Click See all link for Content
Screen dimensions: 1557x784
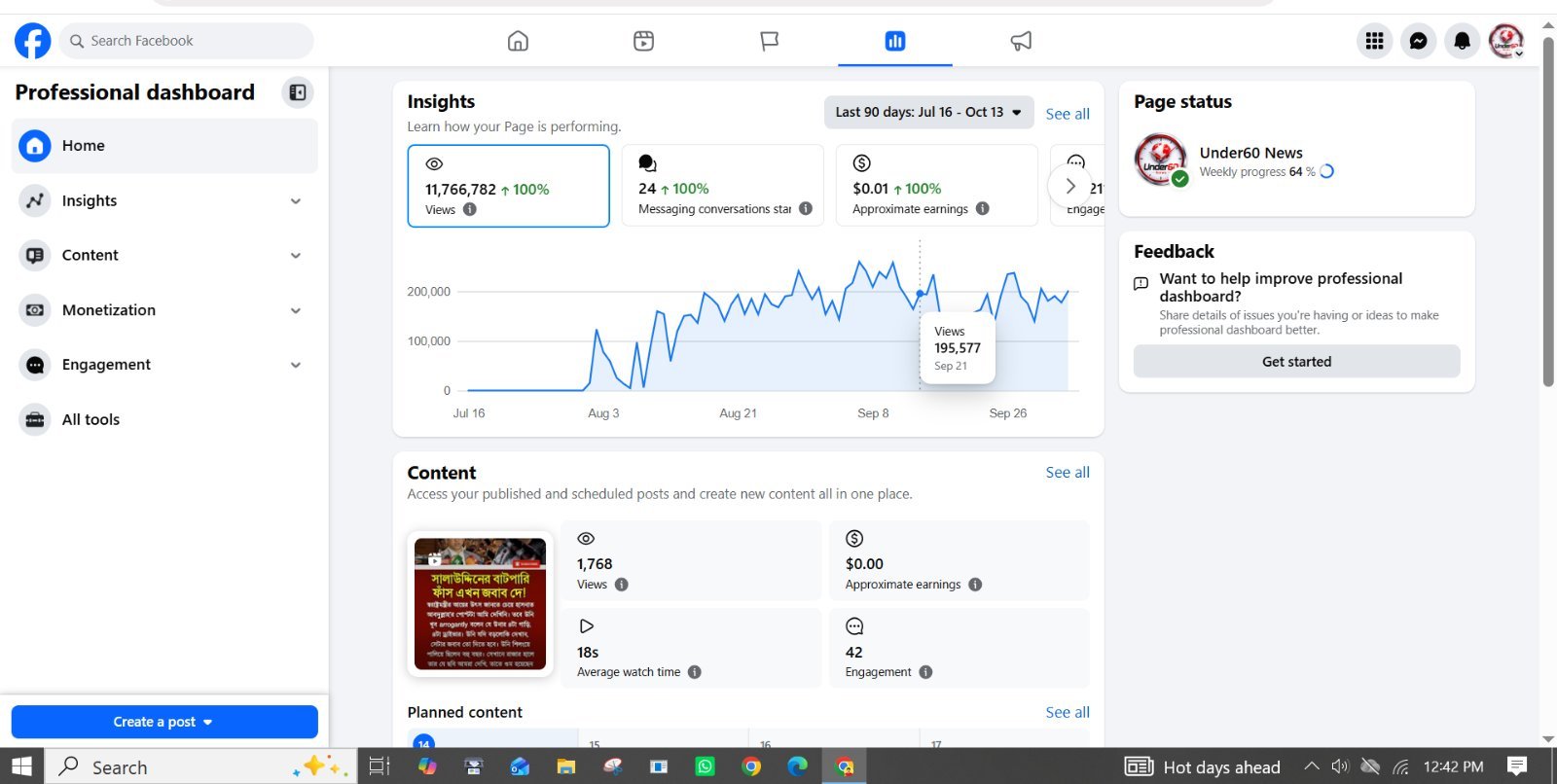click(x=1068, y=473)
